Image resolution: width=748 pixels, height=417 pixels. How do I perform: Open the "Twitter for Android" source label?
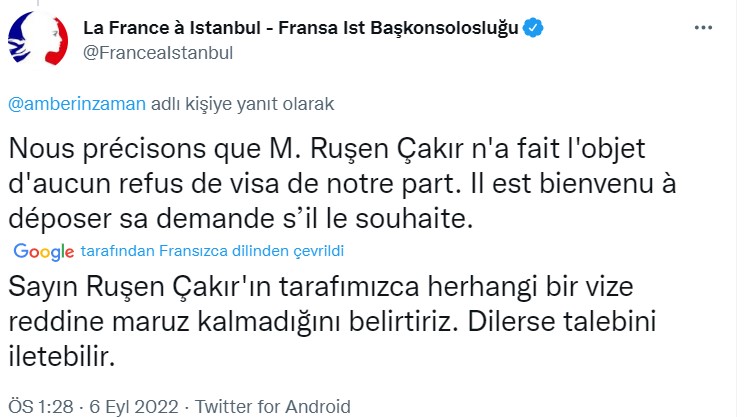coord(272,406)
